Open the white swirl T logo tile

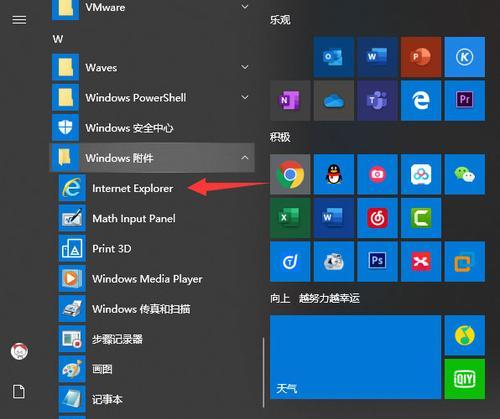tap(290, 262)
